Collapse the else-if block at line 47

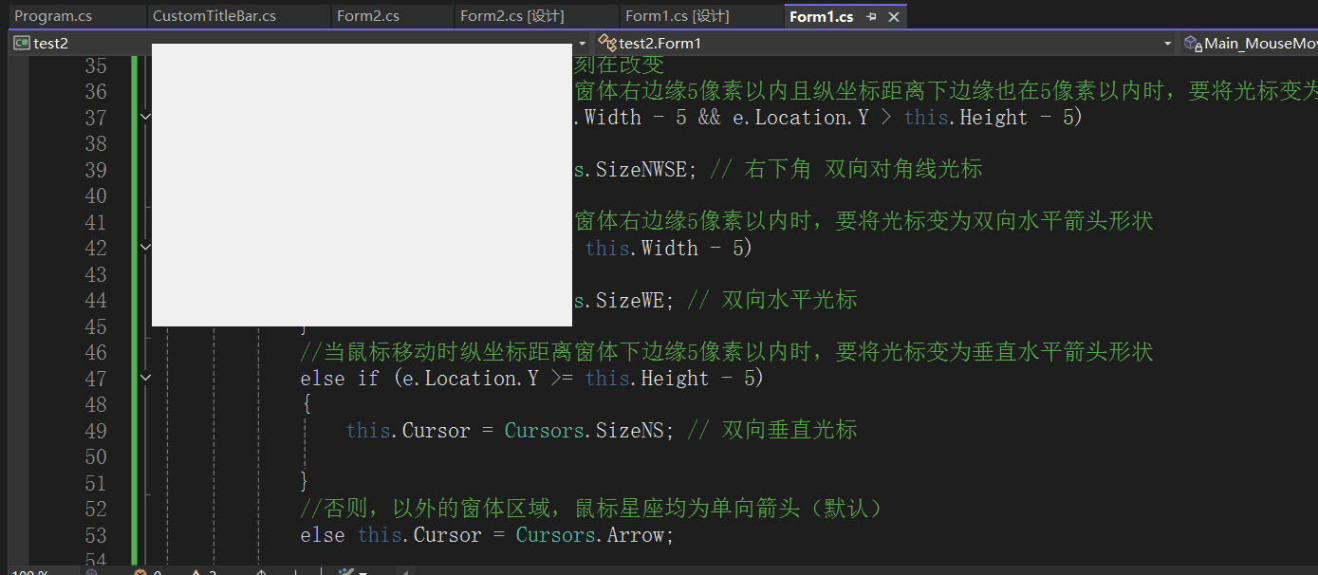click(x=146, y=378)
